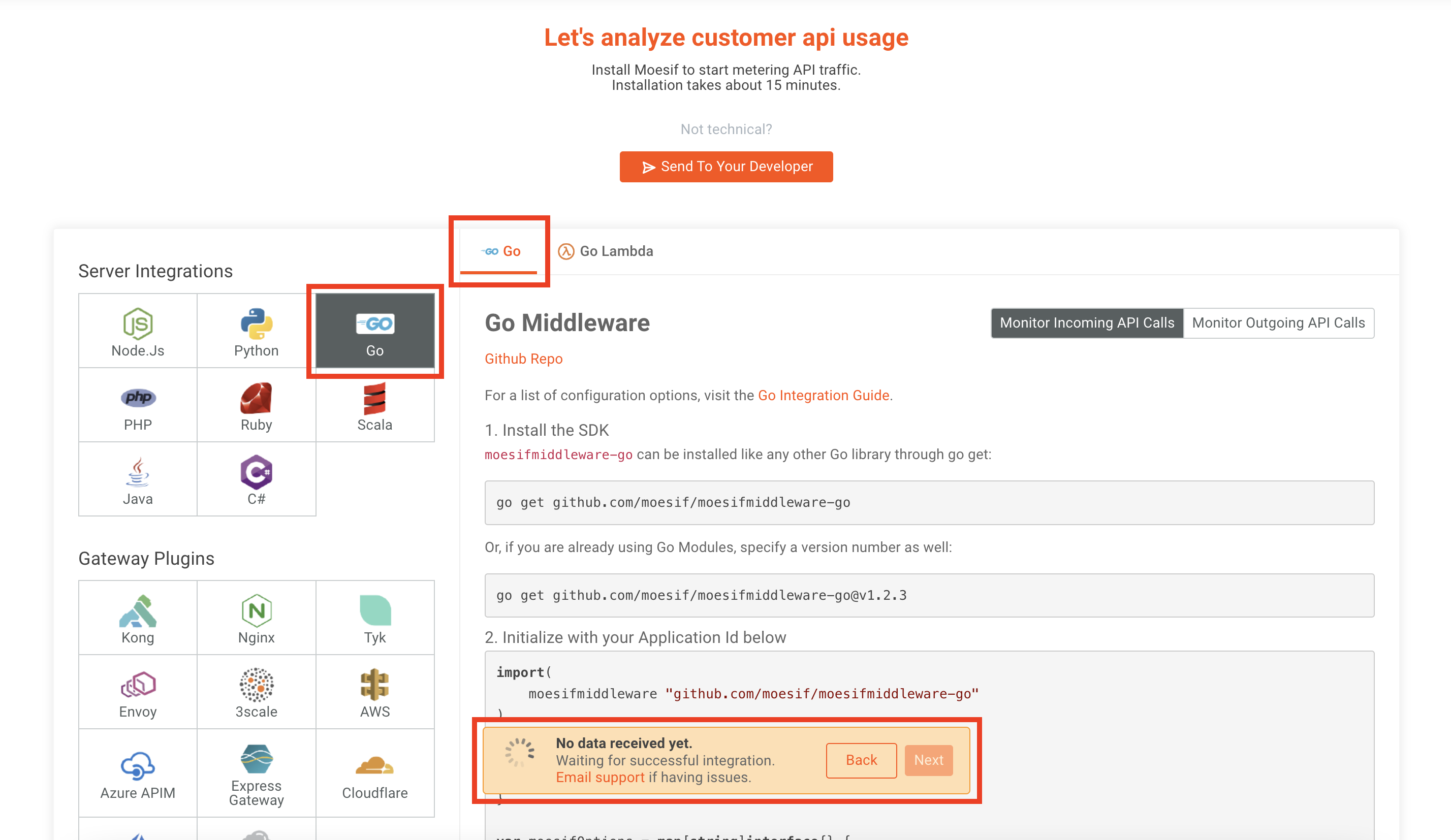Select the Java server integration
Viewport: 1451px width, 840px height.
point(138,479)
